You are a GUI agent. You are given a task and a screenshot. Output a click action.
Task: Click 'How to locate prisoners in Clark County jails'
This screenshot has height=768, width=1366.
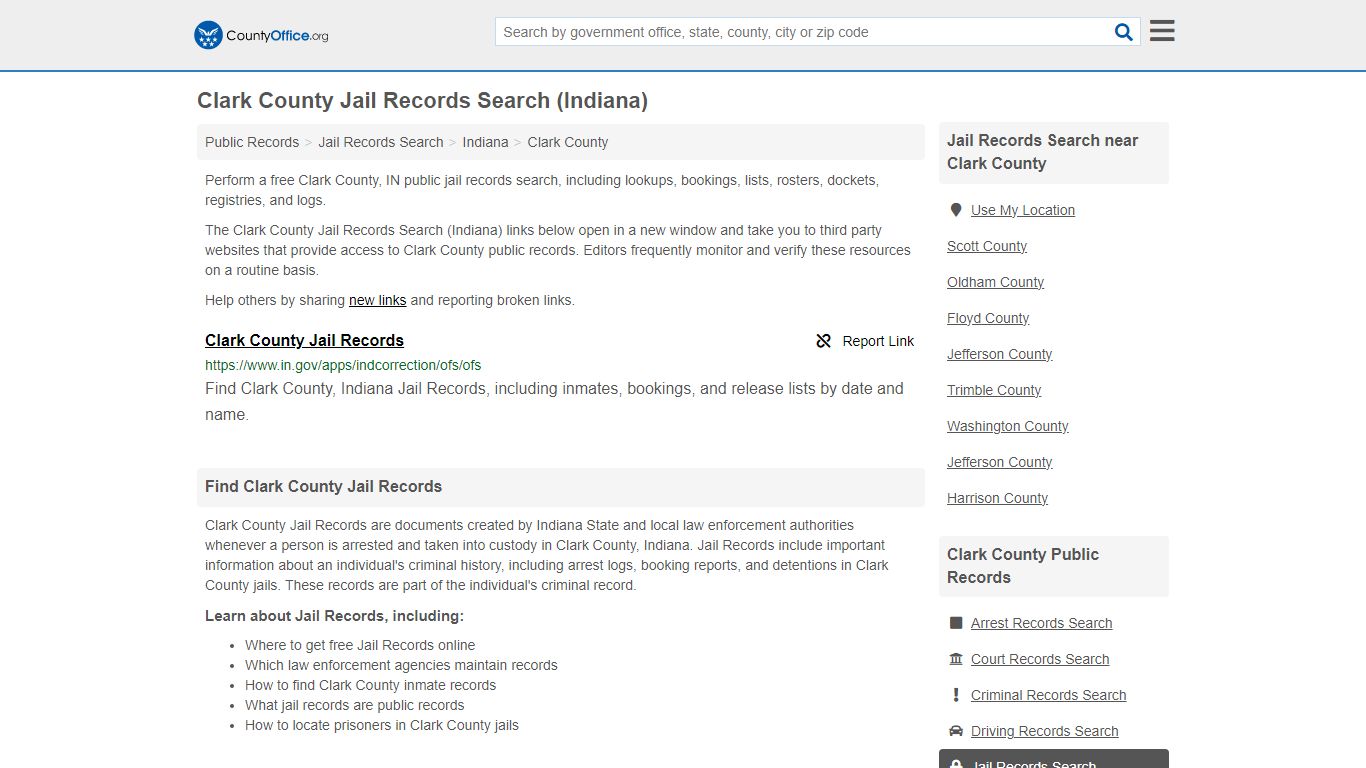[x=382, y=725]
